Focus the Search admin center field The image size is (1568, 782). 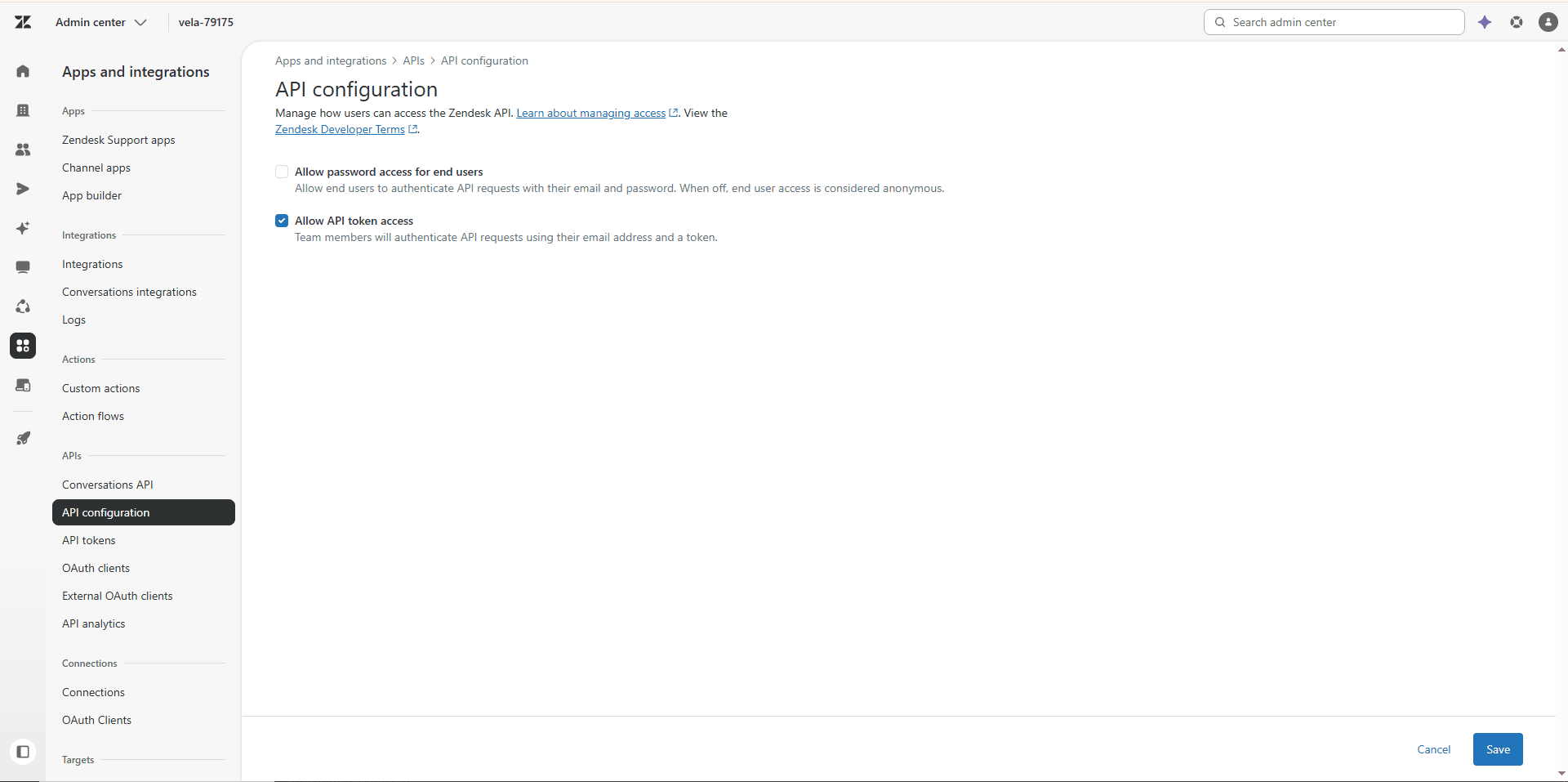pyautogui.click(x=1334, y=22)
